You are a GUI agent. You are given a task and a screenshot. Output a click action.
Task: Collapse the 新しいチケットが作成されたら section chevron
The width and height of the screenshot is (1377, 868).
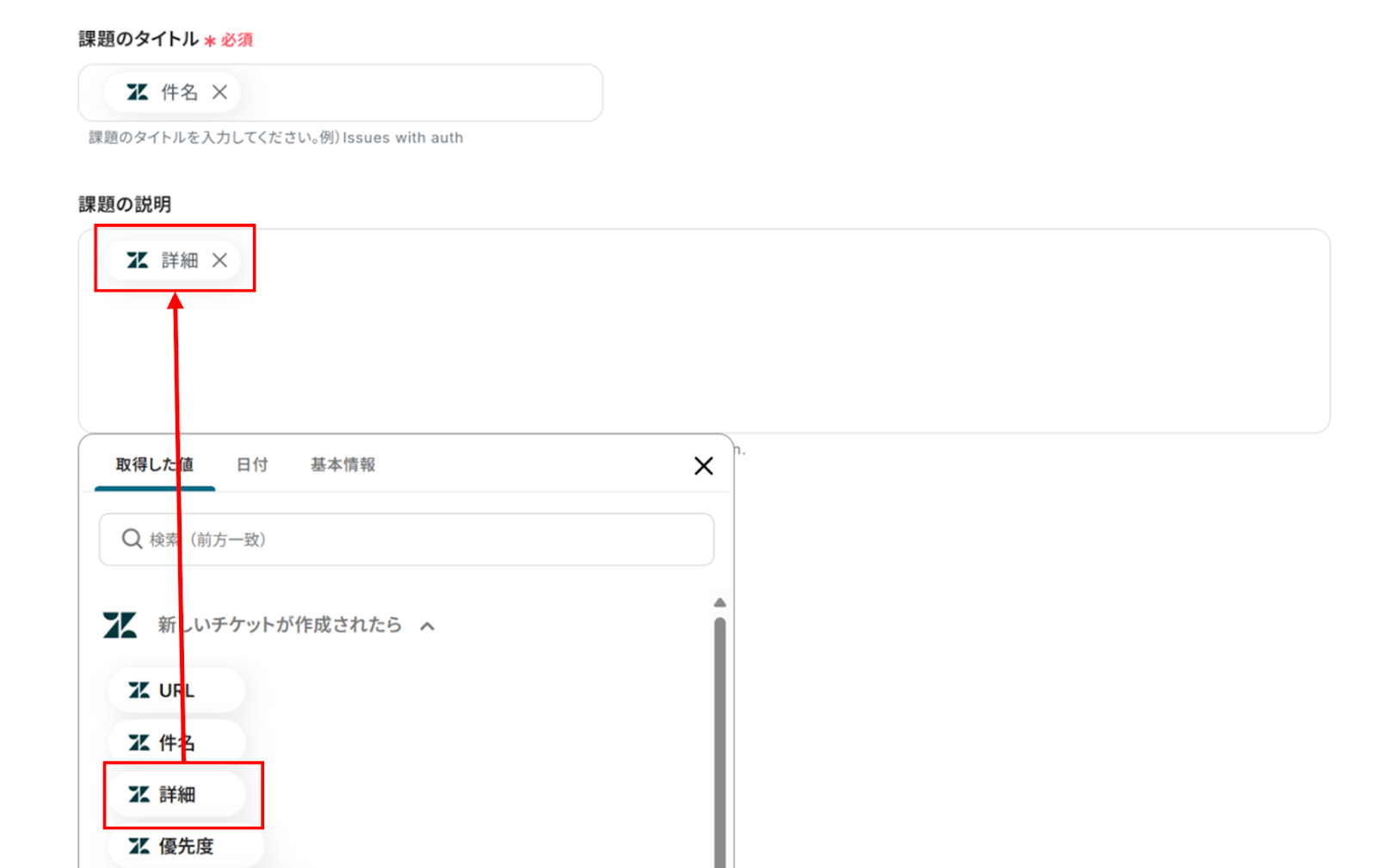pos(427,626)
